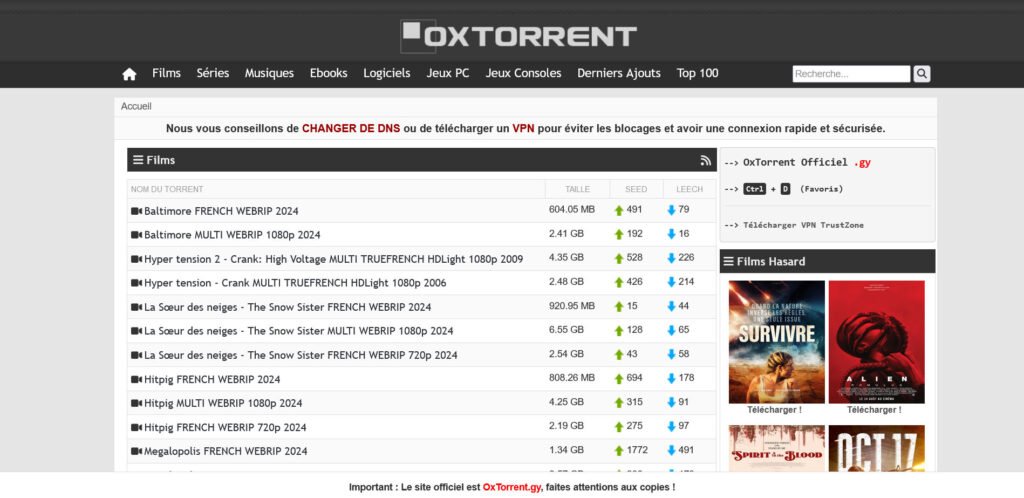Click Télécharger under the Alien poster

(874, 410)
